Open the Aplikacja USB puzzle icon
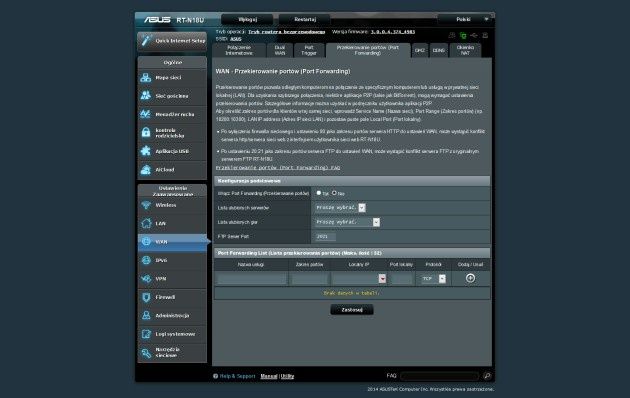 [x=145, y=151]
